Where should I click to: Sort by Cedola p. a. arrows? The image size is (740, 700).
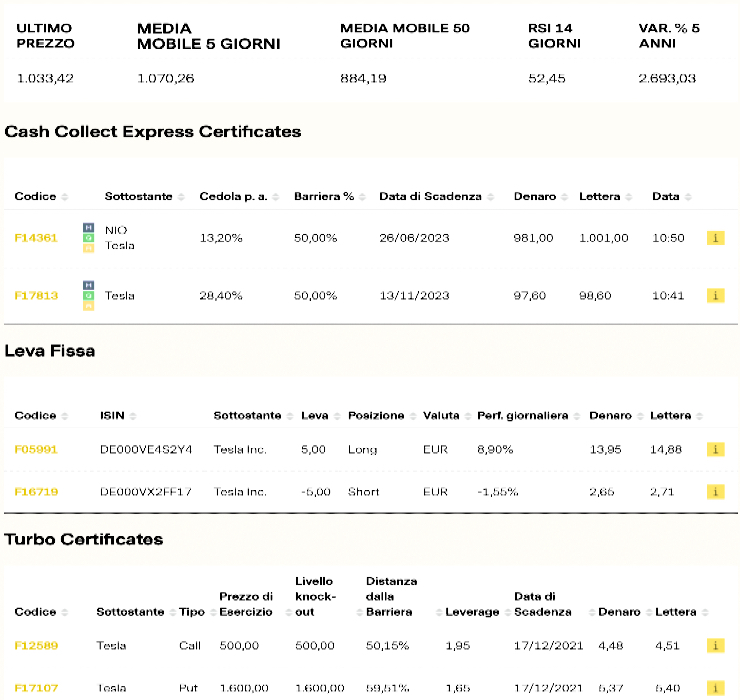[x=276, y=197]
